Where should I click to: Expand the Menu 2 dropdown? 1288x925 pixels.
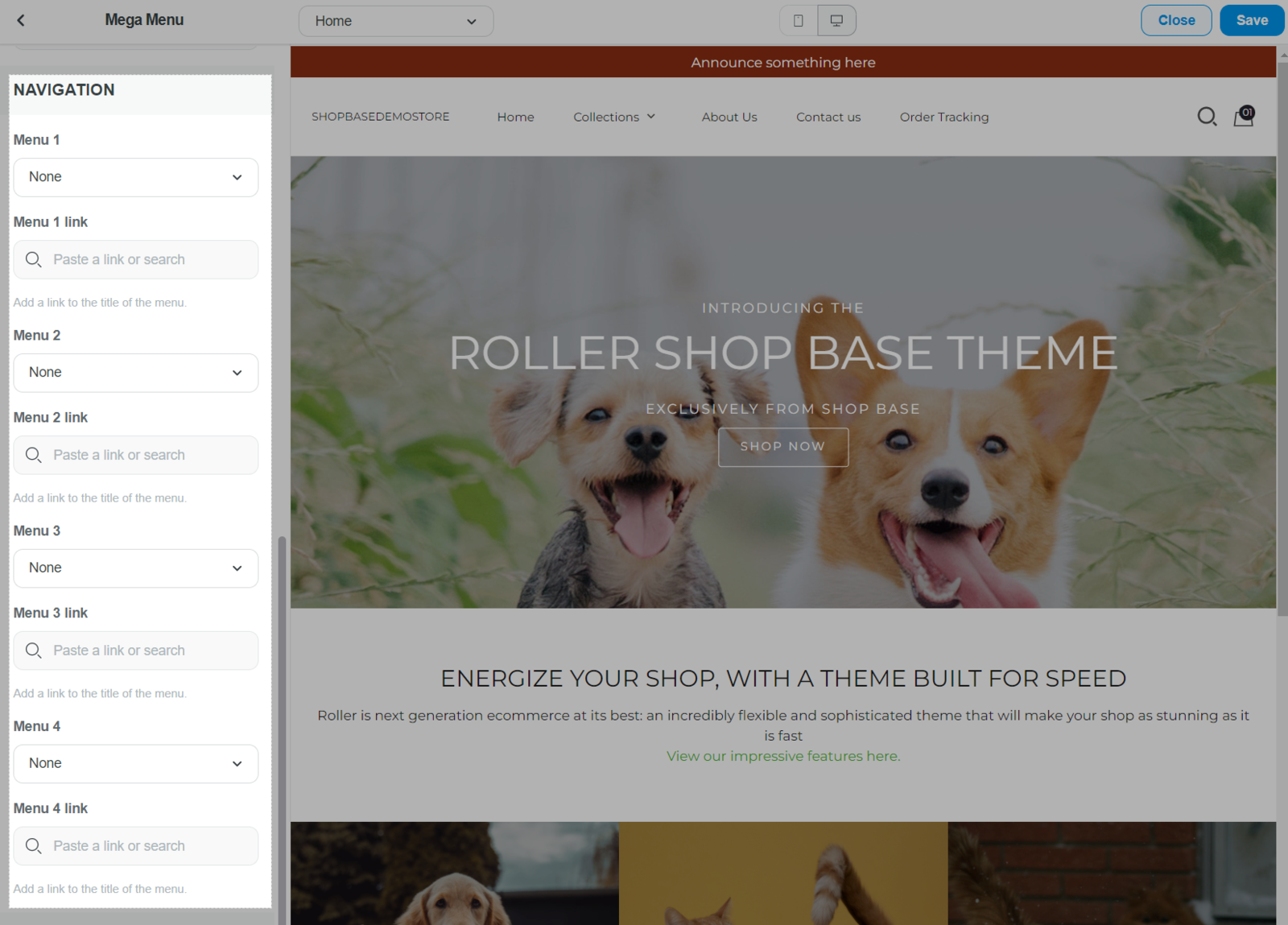click(136, 373)
